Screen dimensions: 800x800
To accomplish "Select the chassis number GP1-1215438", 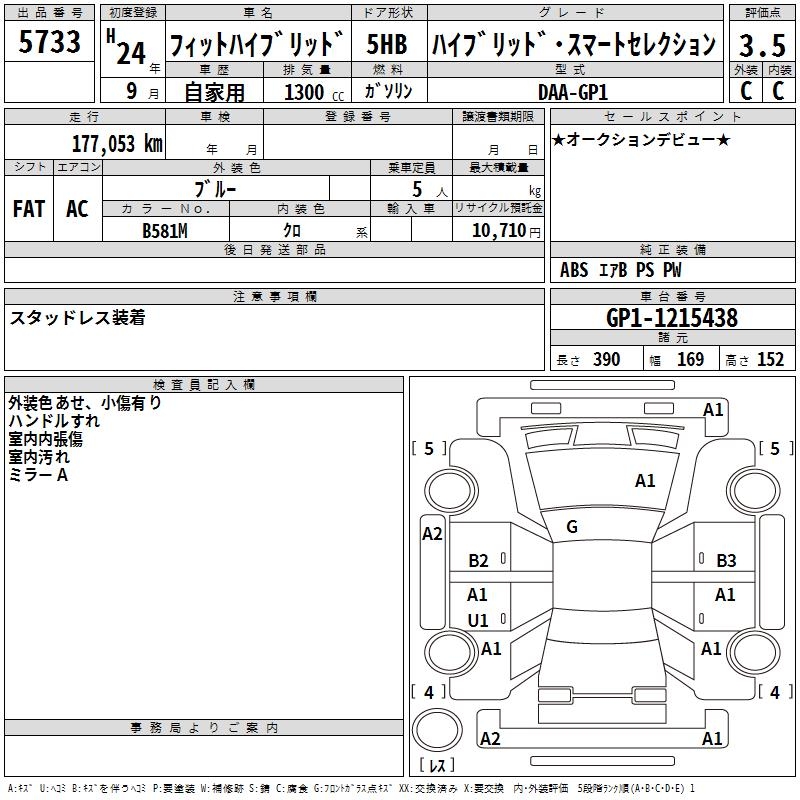I will coord(672,318).
